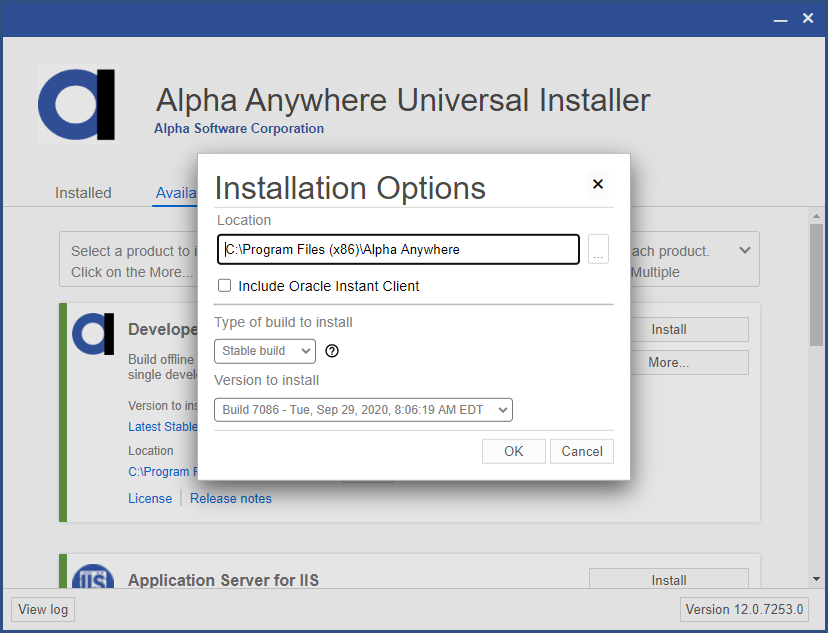Click the large Alpha Anywhere logo

(x=77, y=105)
